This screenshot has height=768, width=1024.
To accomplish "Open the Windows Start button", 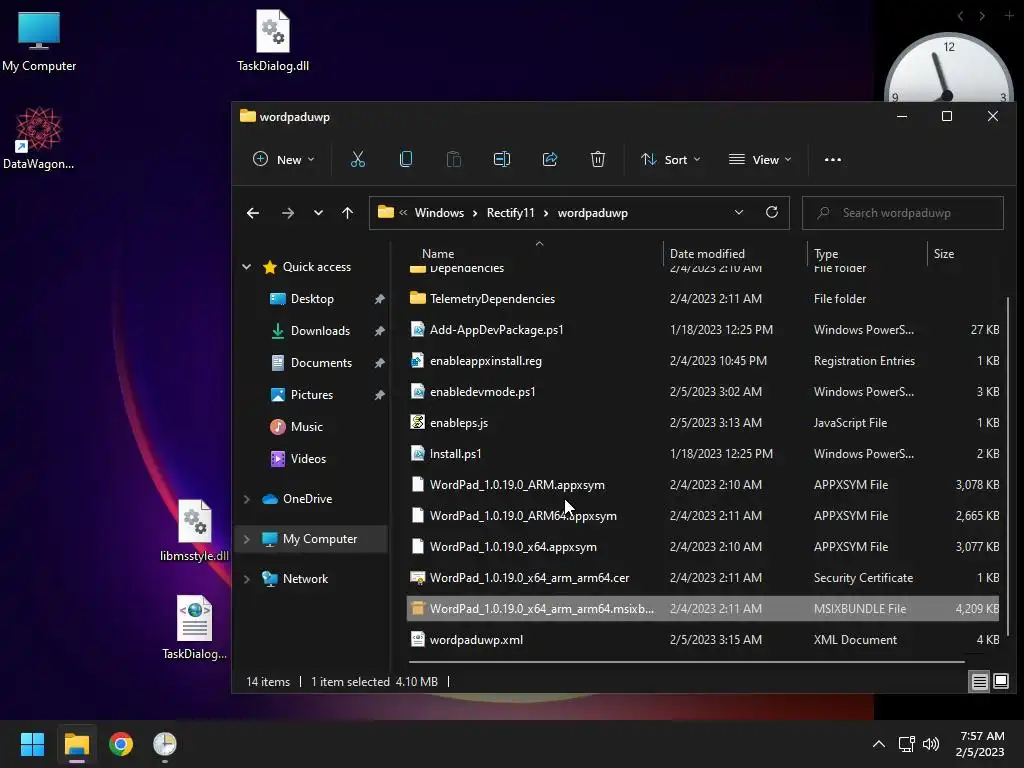I will coord(32,744).
